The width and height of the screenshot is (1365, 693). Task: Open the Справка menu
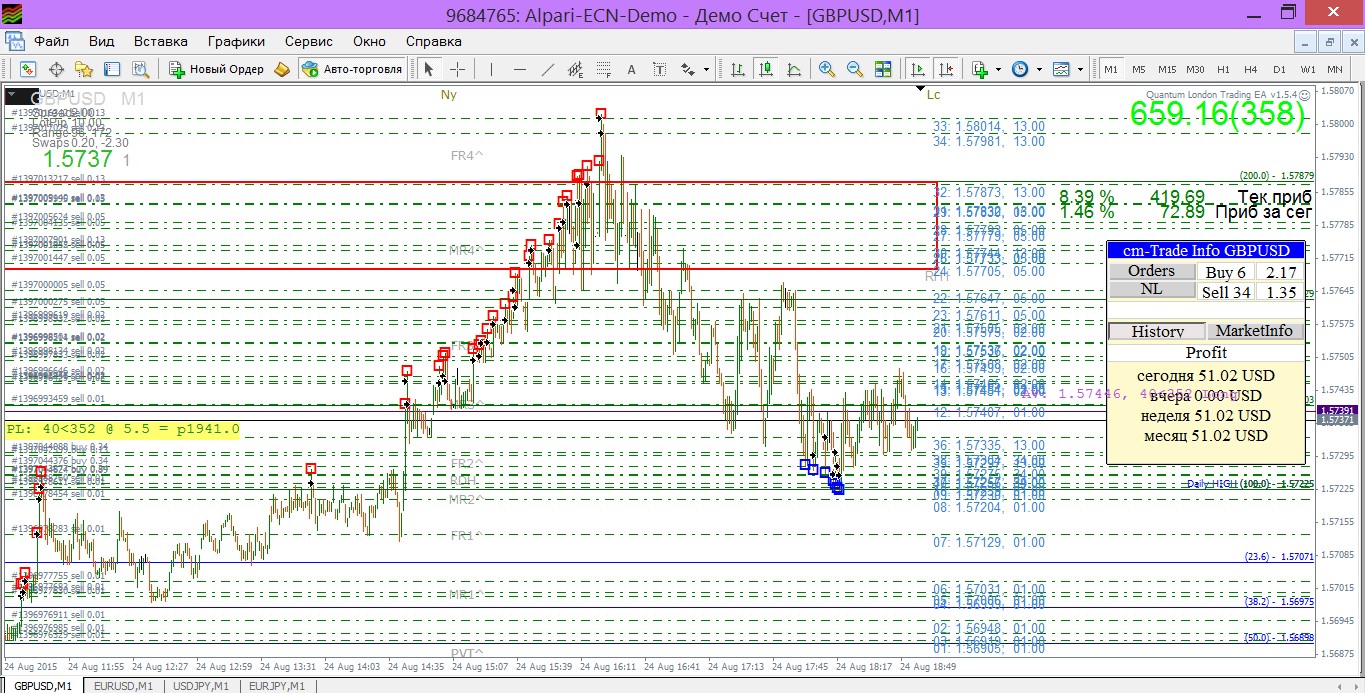(x=434, y=41)
